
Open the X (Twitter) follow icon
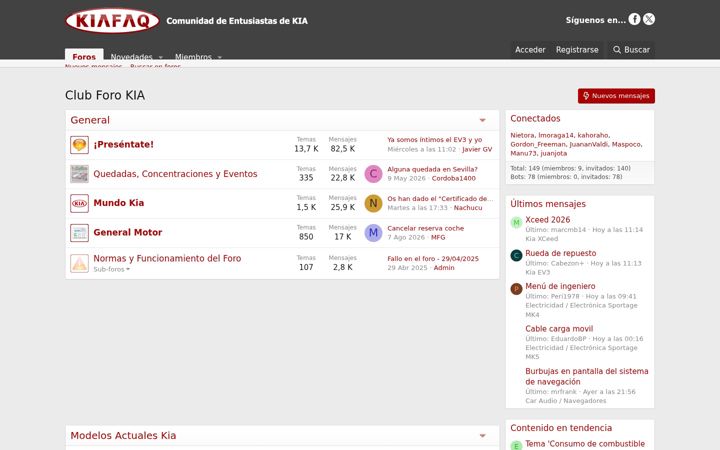click(x=649, y=19)
